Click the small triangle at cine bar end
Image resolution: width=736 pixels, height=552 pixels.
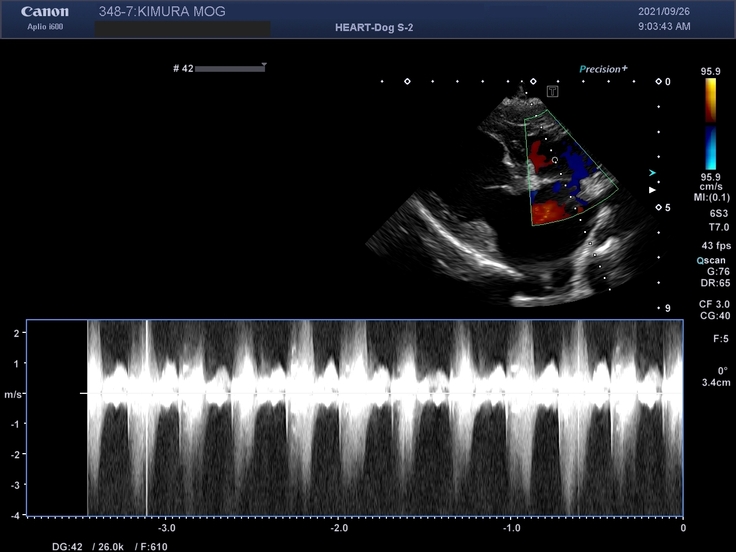[264, 65]
